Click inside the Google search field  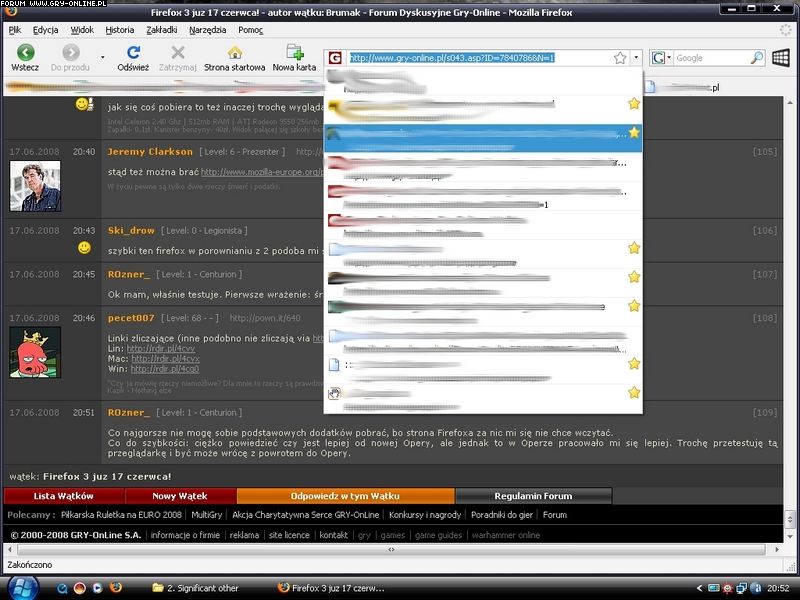click(x=708, y=58)
